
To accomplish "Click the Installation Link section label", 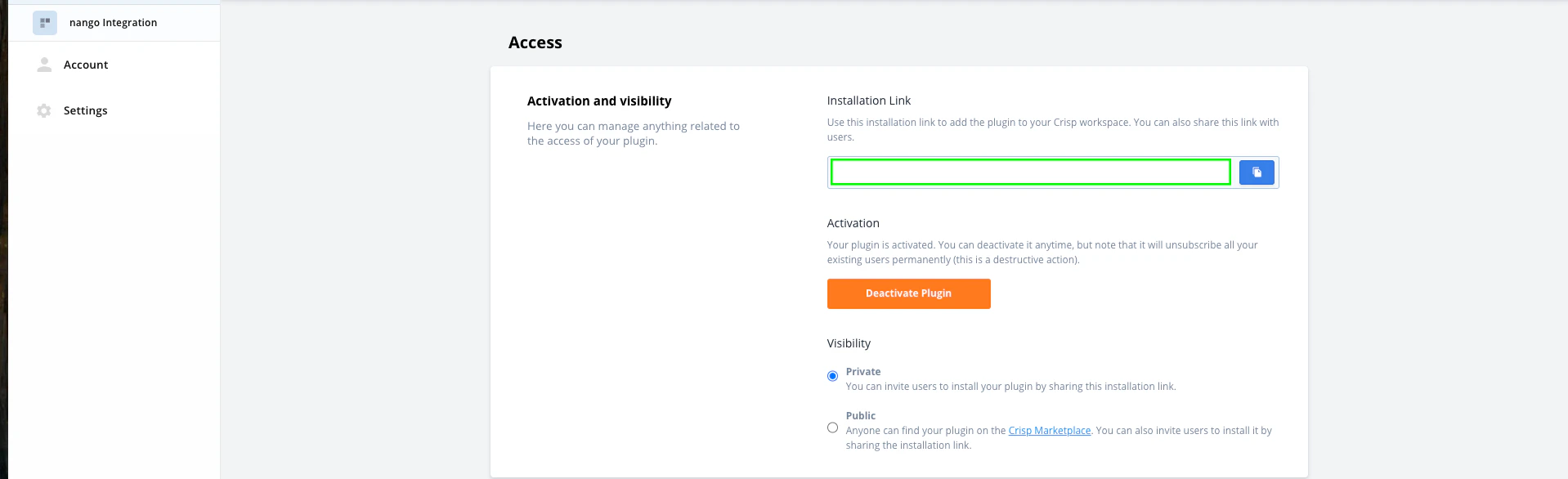I will (x=868, y=101).
